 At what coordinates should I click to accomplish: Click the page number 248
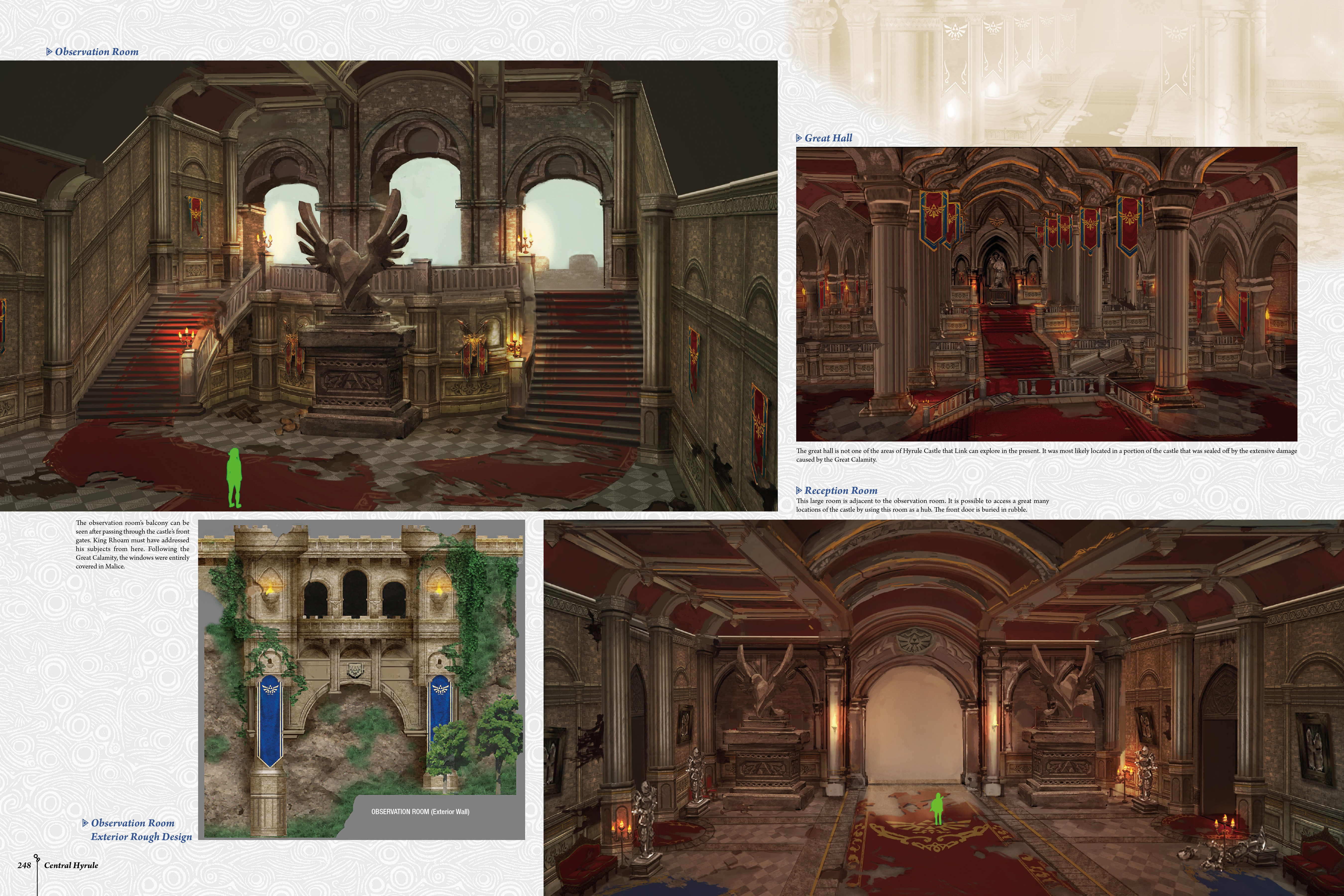pyautogui.click(x=24, y=865)
